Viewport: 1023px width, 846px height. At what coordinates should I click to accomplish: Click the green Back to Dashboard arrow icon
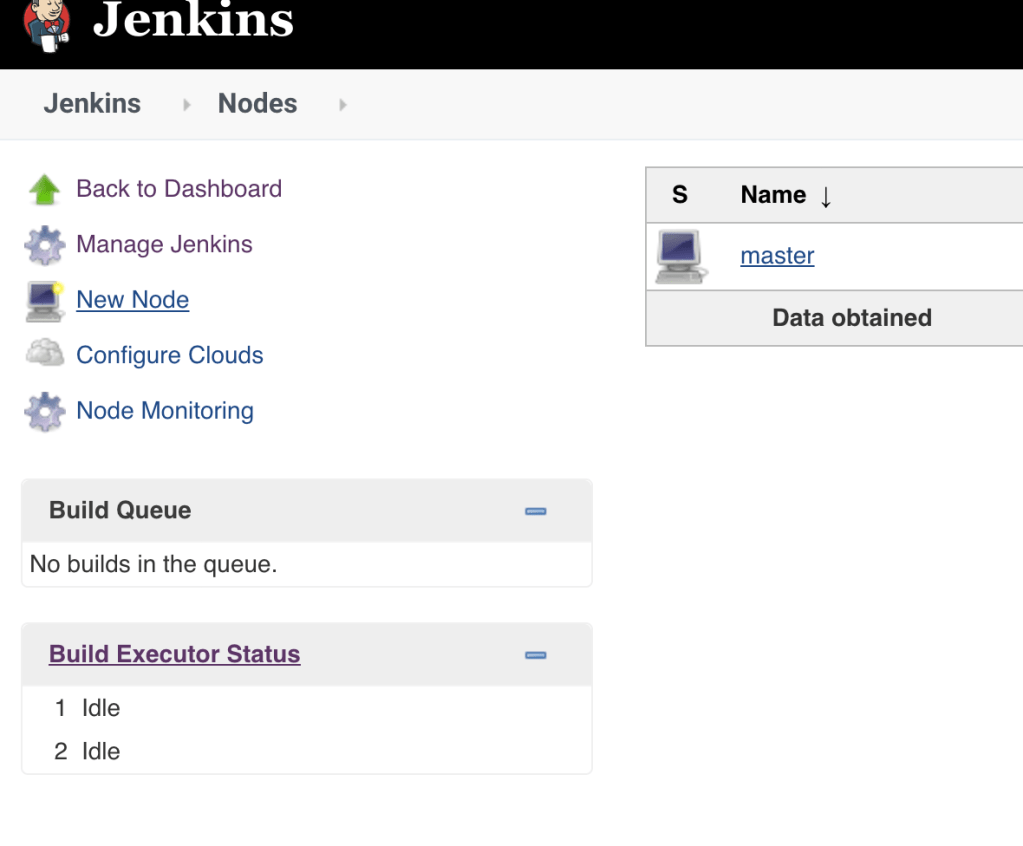[44, 189]
